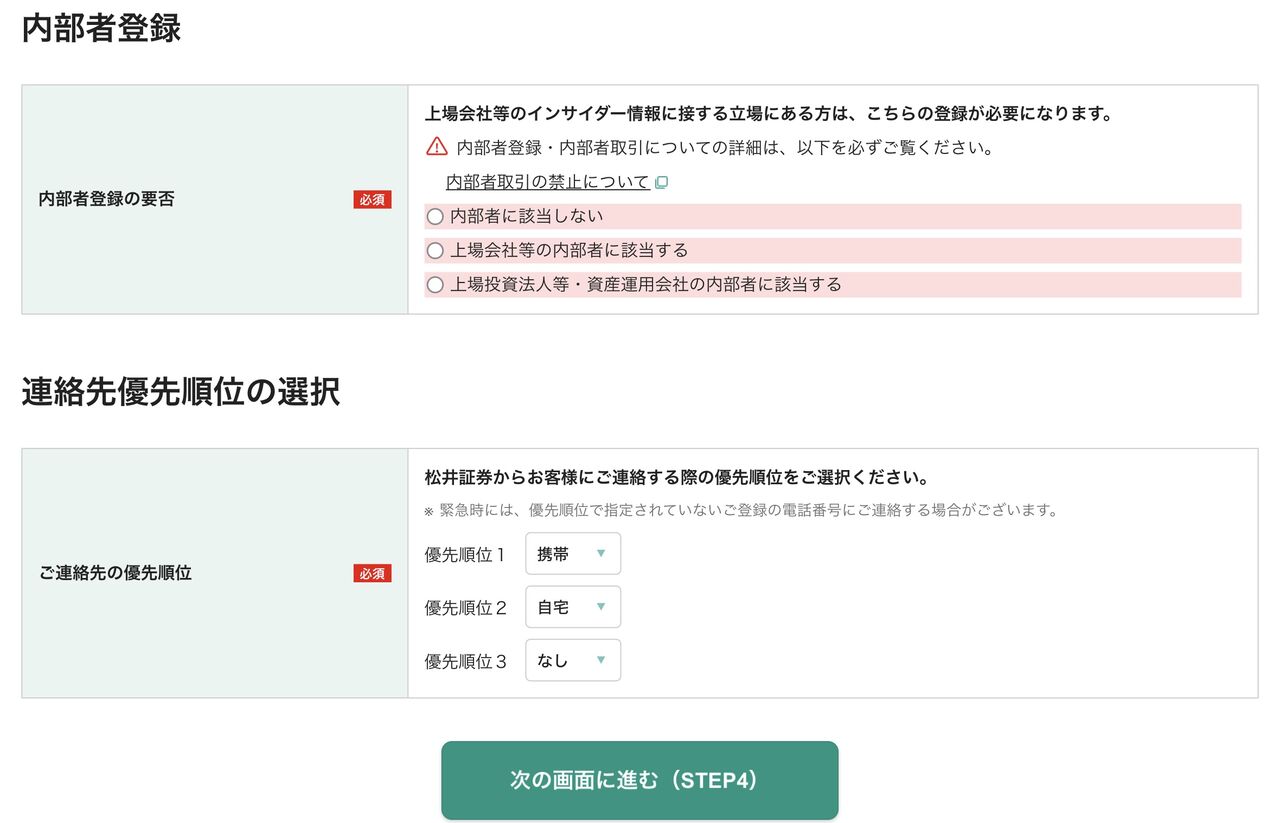1280x823 pixels.
Task: Click the 優先順位２ field label
Action: [x=466, y=607]
